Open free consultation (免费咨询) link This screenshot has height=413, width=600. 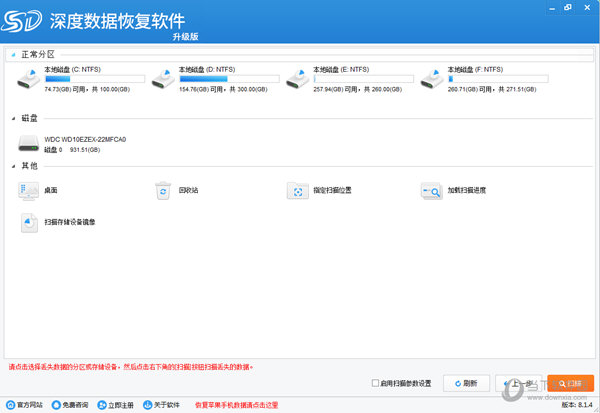tap(70, 405)
